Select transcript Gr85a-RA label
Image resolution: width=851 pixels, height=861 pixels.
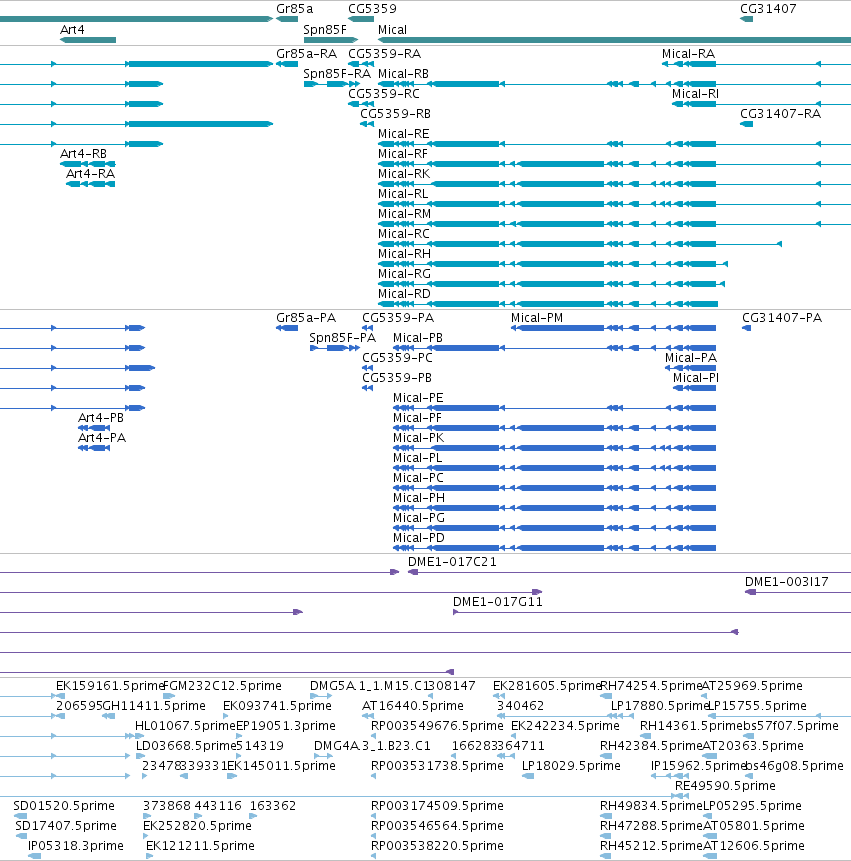pyautogui.click(x=306, y=54)
